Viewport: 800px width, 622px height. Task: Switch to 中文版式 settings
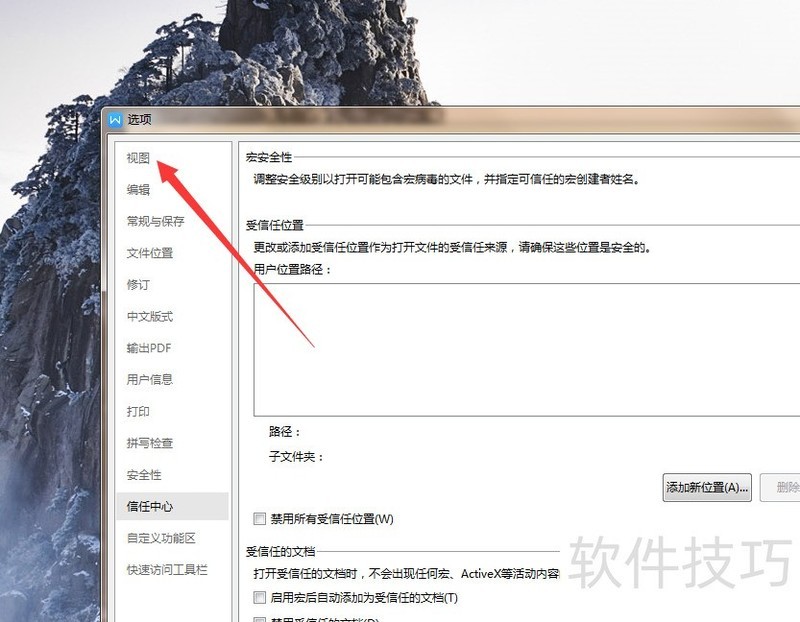point(150,316)
